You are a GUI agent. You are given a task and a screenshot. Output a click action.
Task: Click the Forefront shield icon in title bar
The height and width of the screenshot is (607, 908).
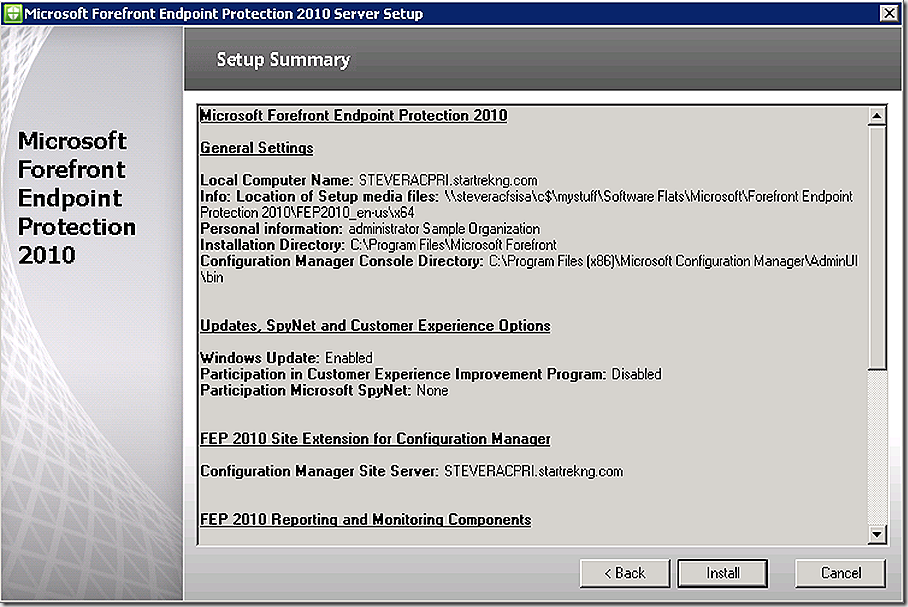(x=12, y=13)
